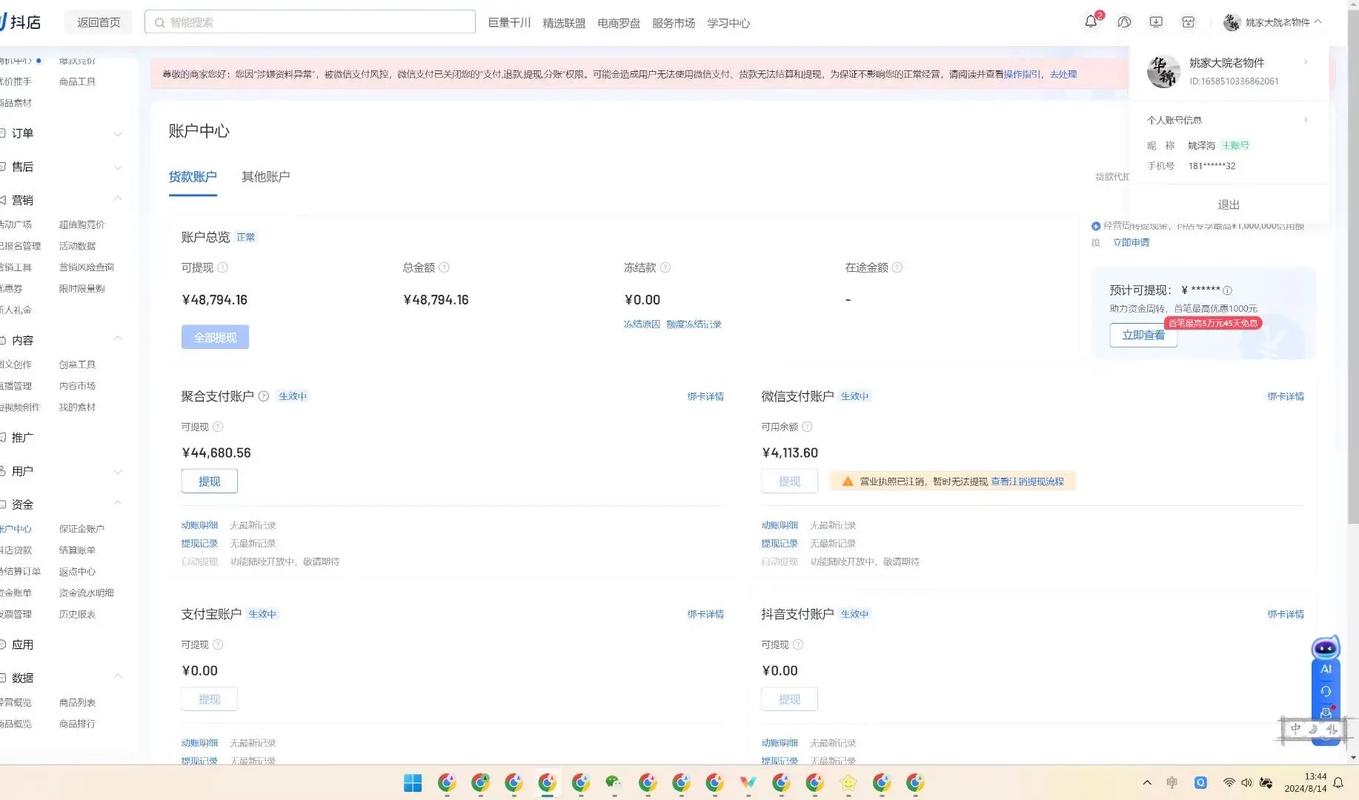Click the 立即查看 button
This screenshot has width=1359, height=800.
coord(1143,335)
